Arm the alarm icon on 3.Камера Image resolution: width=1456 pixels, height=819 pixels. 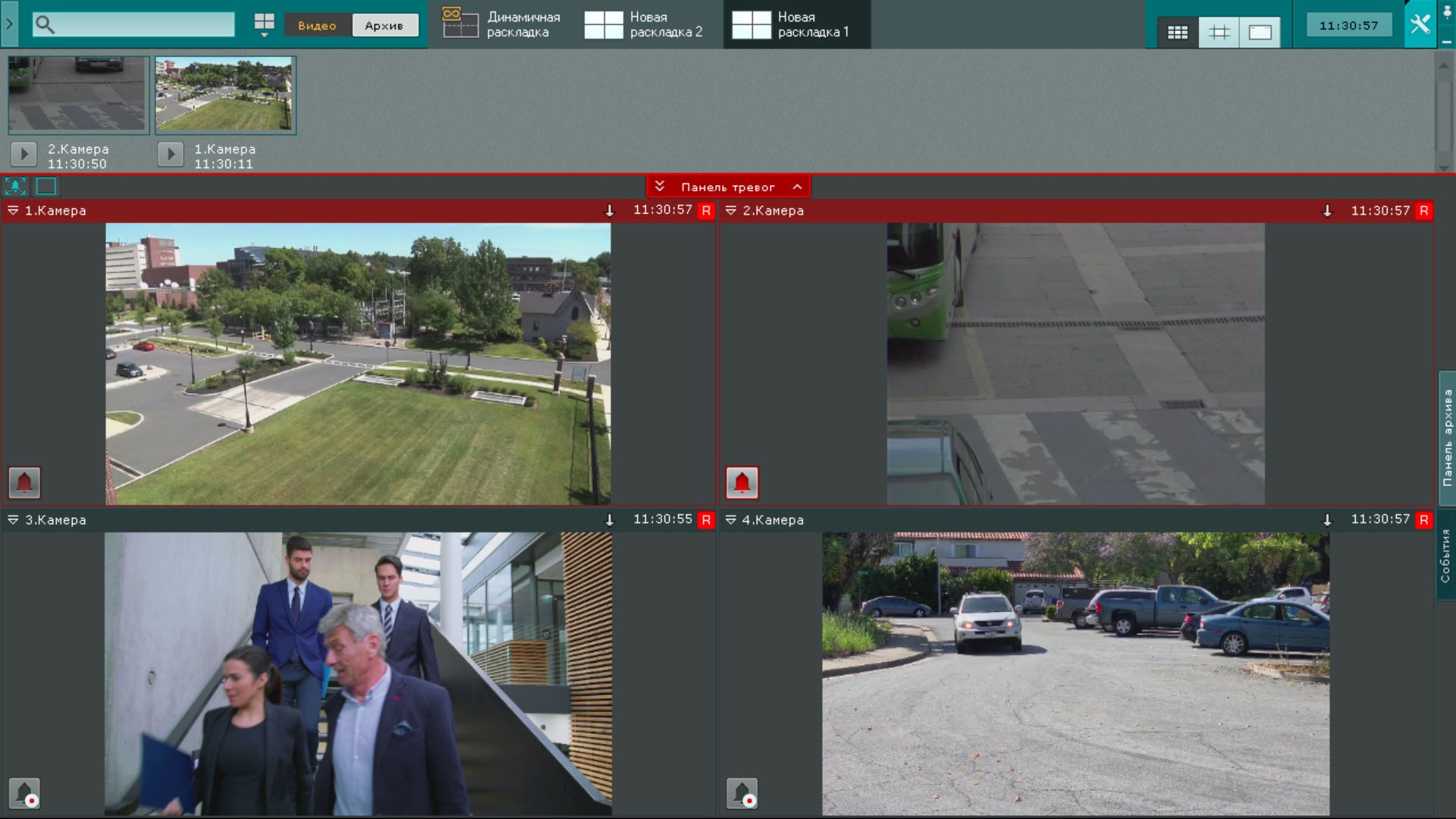tap(24, 793)
